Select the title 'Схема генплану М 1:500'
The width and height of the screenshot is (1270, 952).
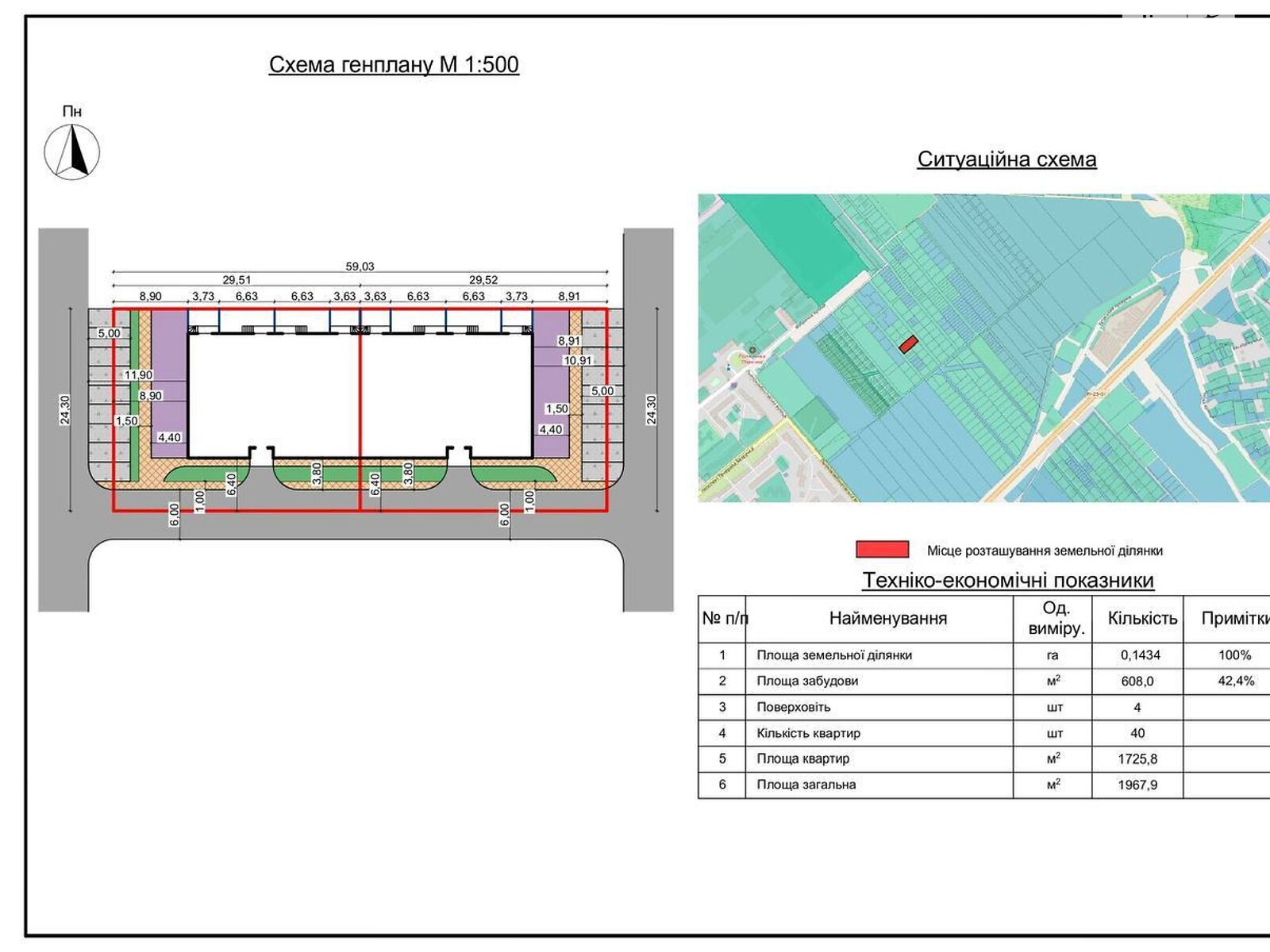[394, 64]
